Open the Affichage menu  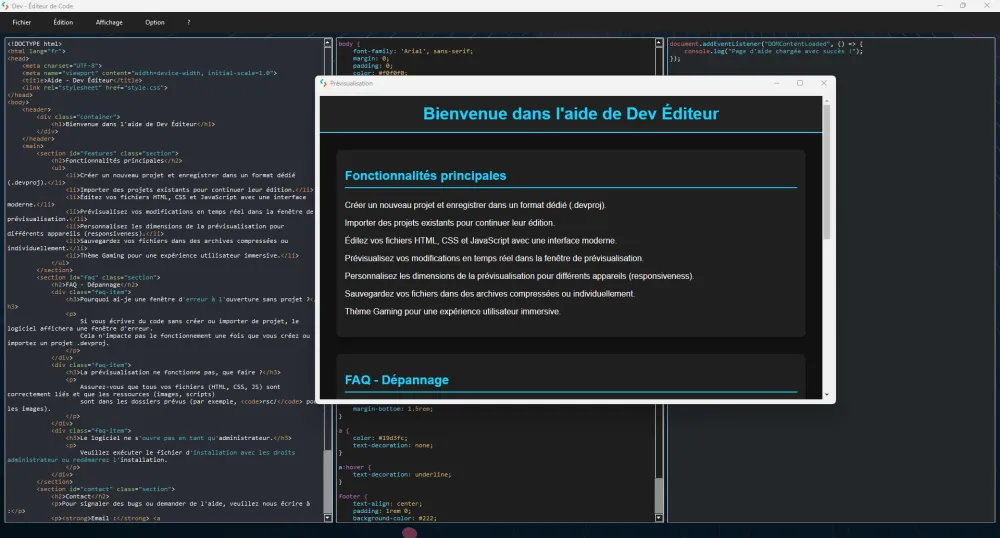[x=109, y=22]
